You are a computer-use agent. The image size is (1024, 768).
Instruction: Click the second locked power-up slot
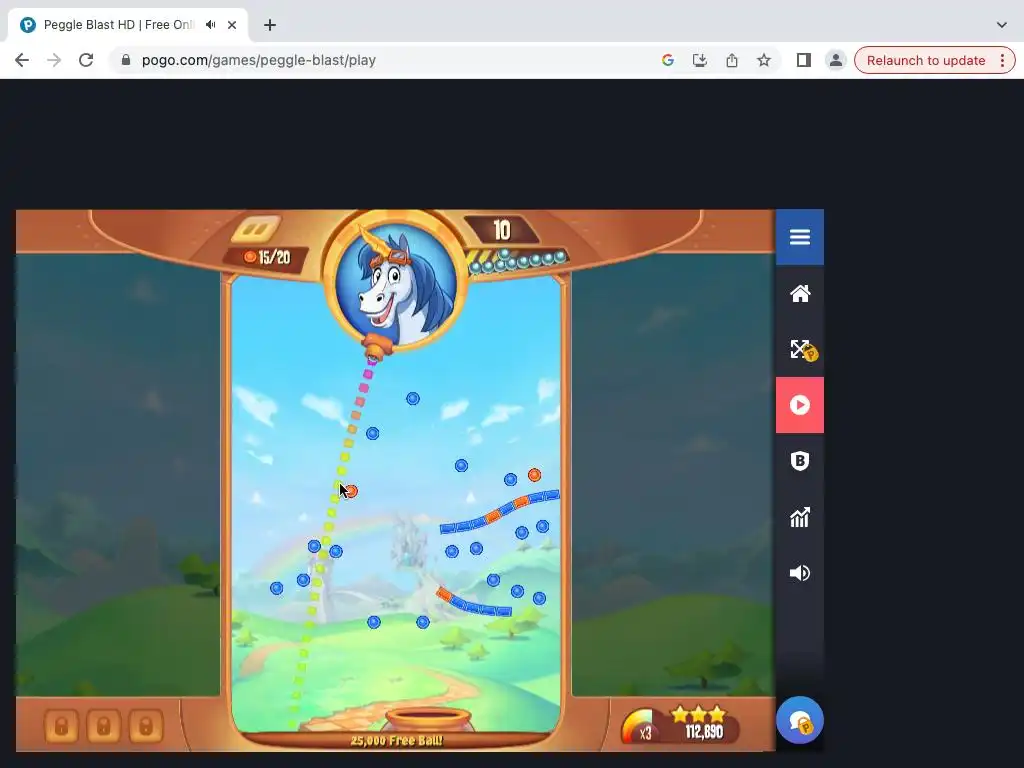[x=103, y=726]
